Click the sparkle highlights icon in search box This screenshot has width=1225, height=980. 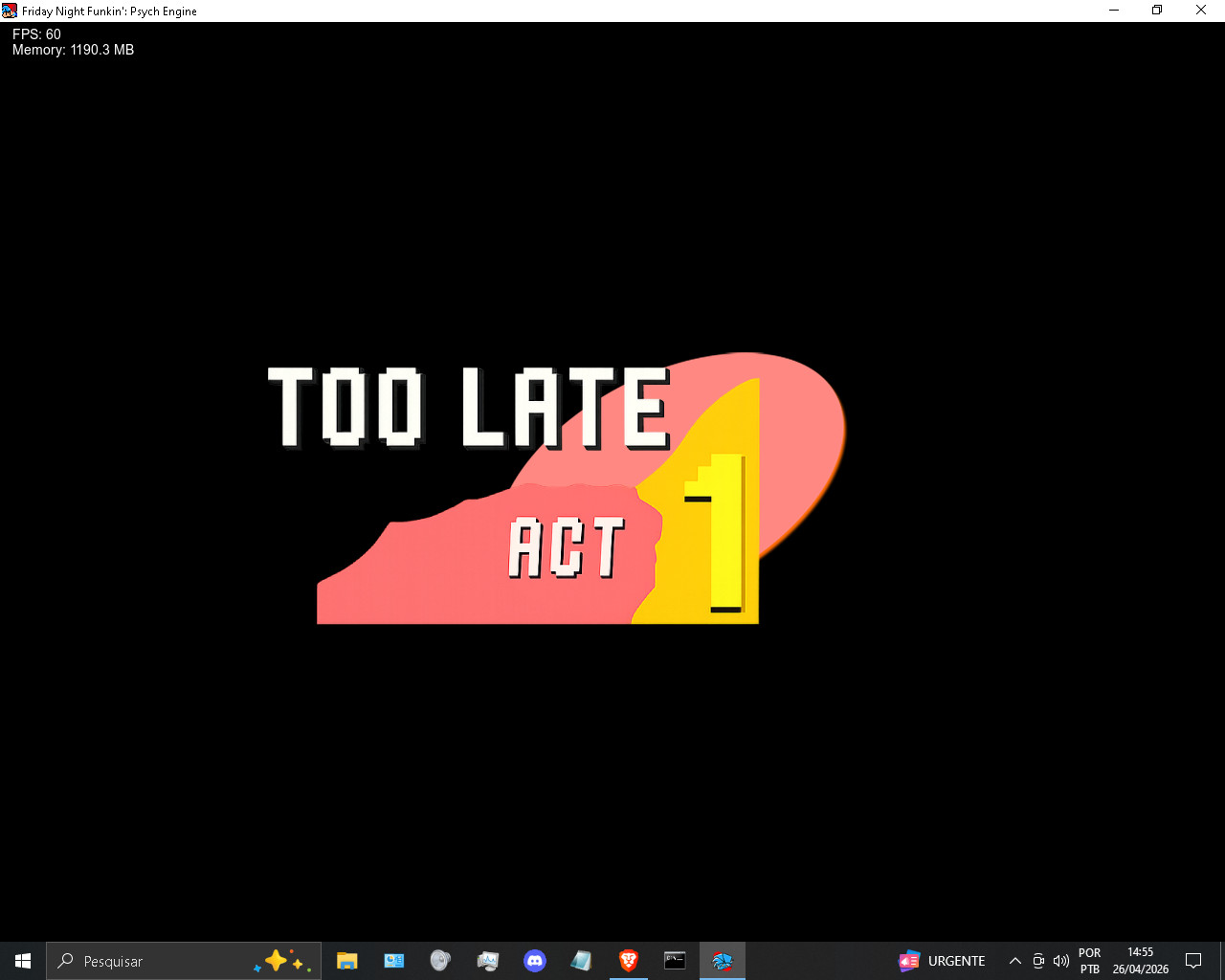point(283,961)
